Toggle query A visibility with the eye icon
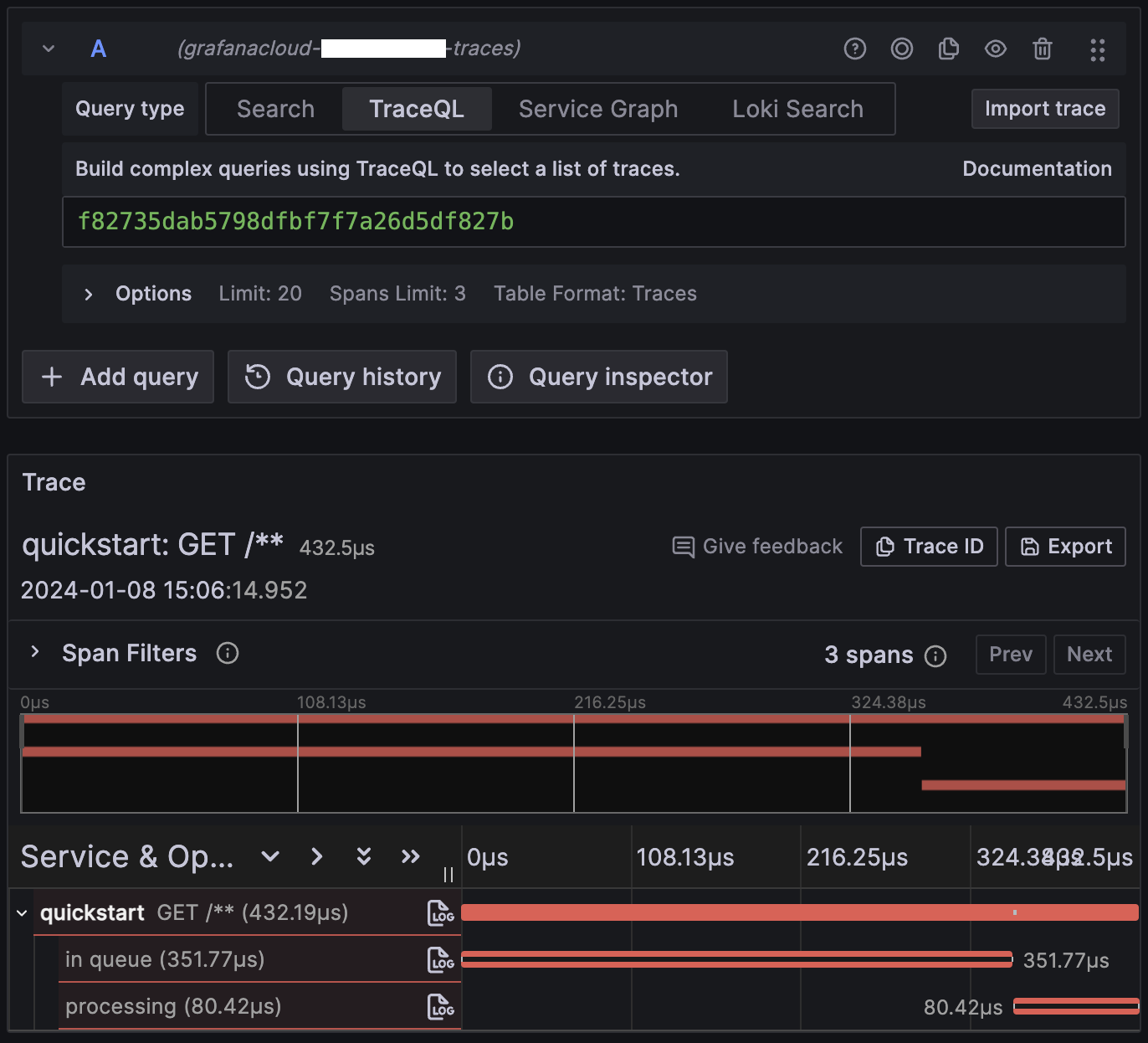The width and height of the screenshot is (1148, 1043). tap(995, 49)
